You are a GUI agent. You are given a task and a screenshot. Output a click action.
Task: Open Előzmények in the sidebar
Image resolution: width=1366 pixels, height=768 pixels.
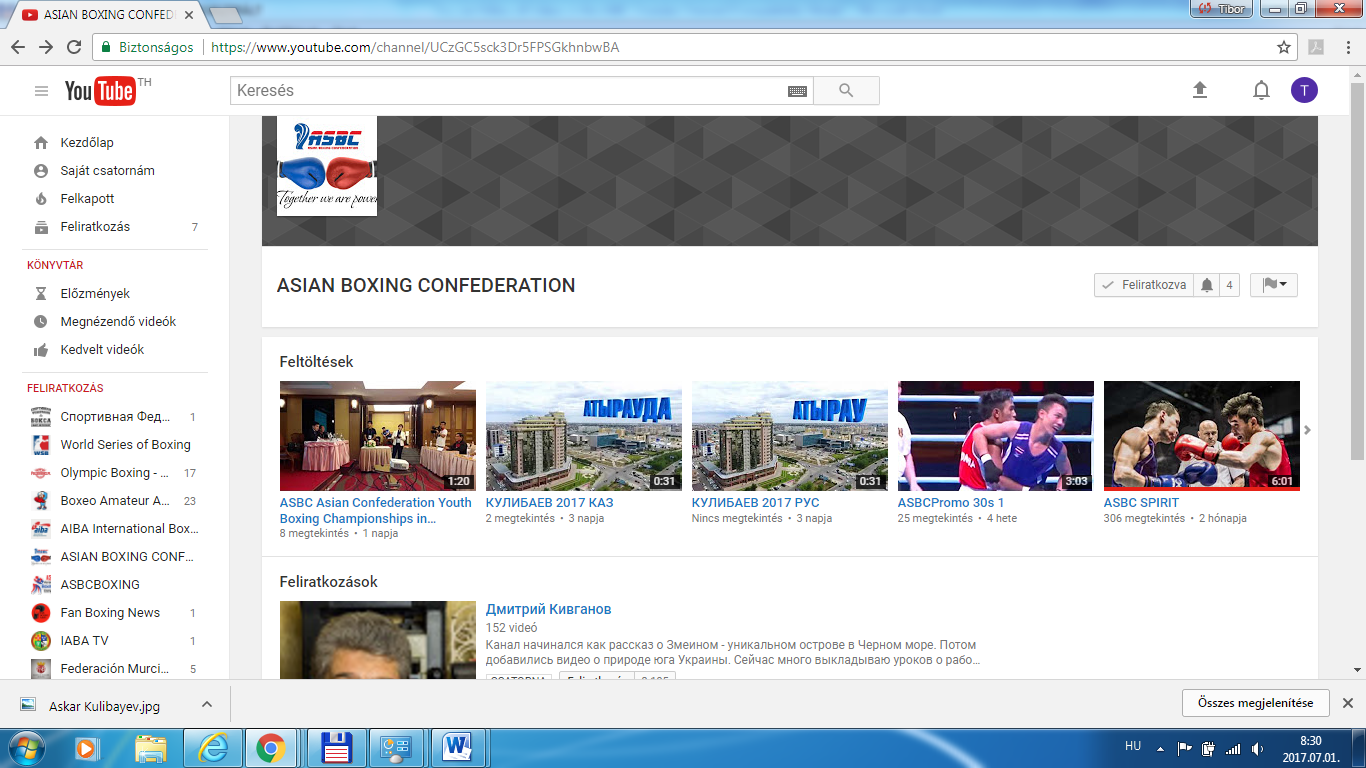click(95, 294)
